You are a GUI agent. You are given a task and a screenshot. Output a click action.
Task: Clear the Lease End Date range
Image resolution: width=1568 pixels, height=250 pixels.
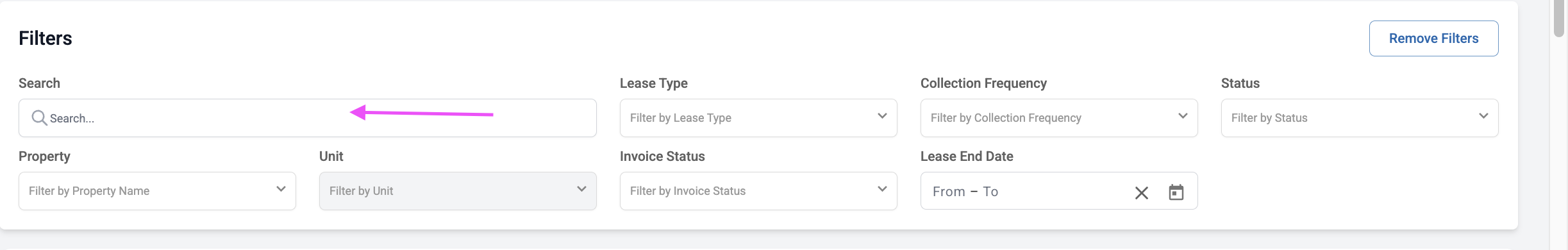point(1141,192)
